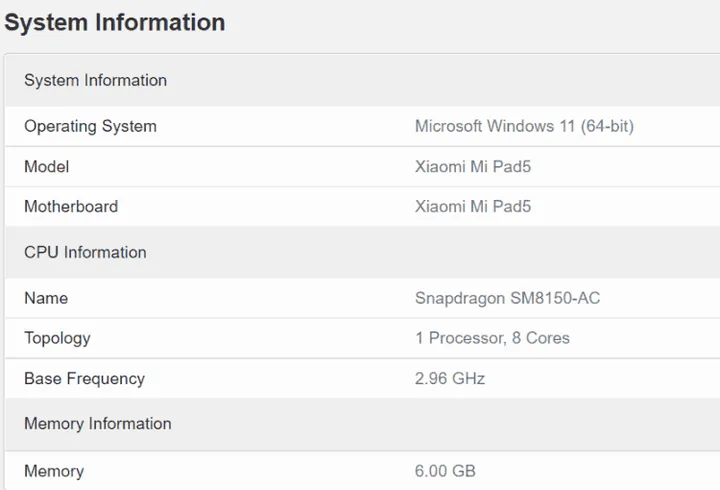
Task: Click the Memory Information section header
Action: pyautogui.click(x=97, y=424)
